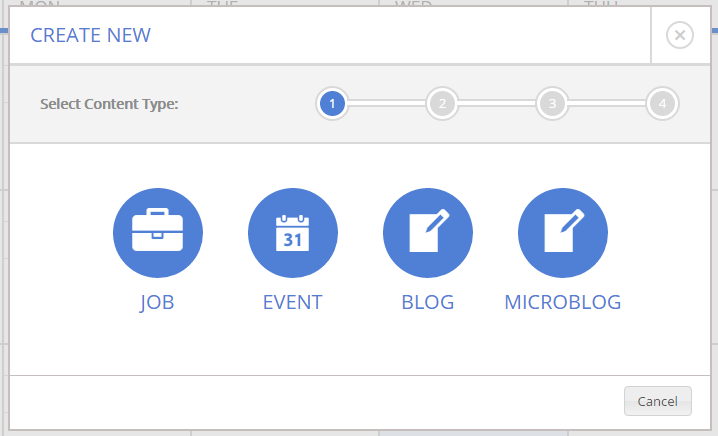Click progress line between steps 1 and 2
This screenshot has width=718, height=436.
[x=387, y=103]
